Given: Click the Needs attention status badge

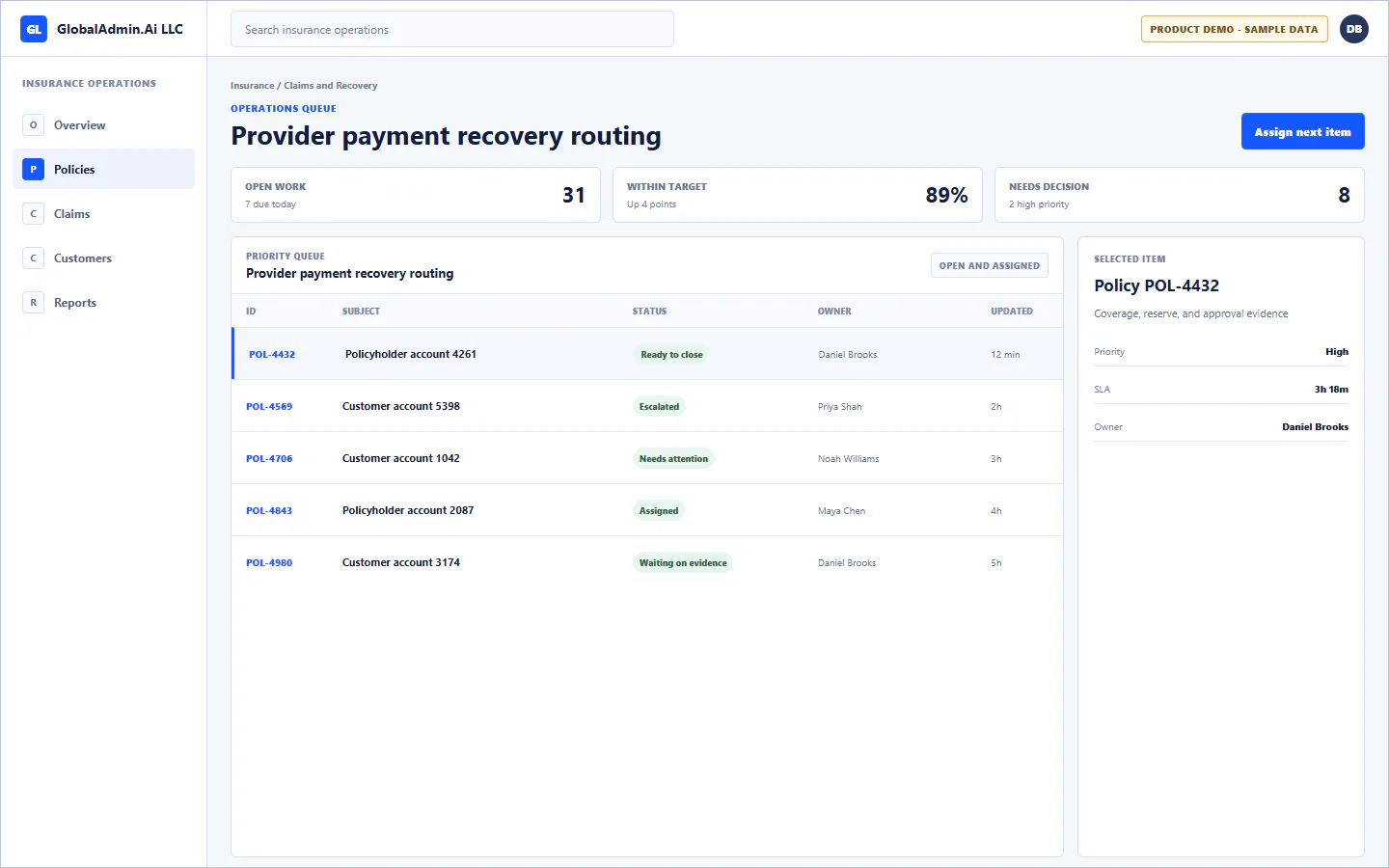Looking at the screenshot, I should click(x=673, y=459).
